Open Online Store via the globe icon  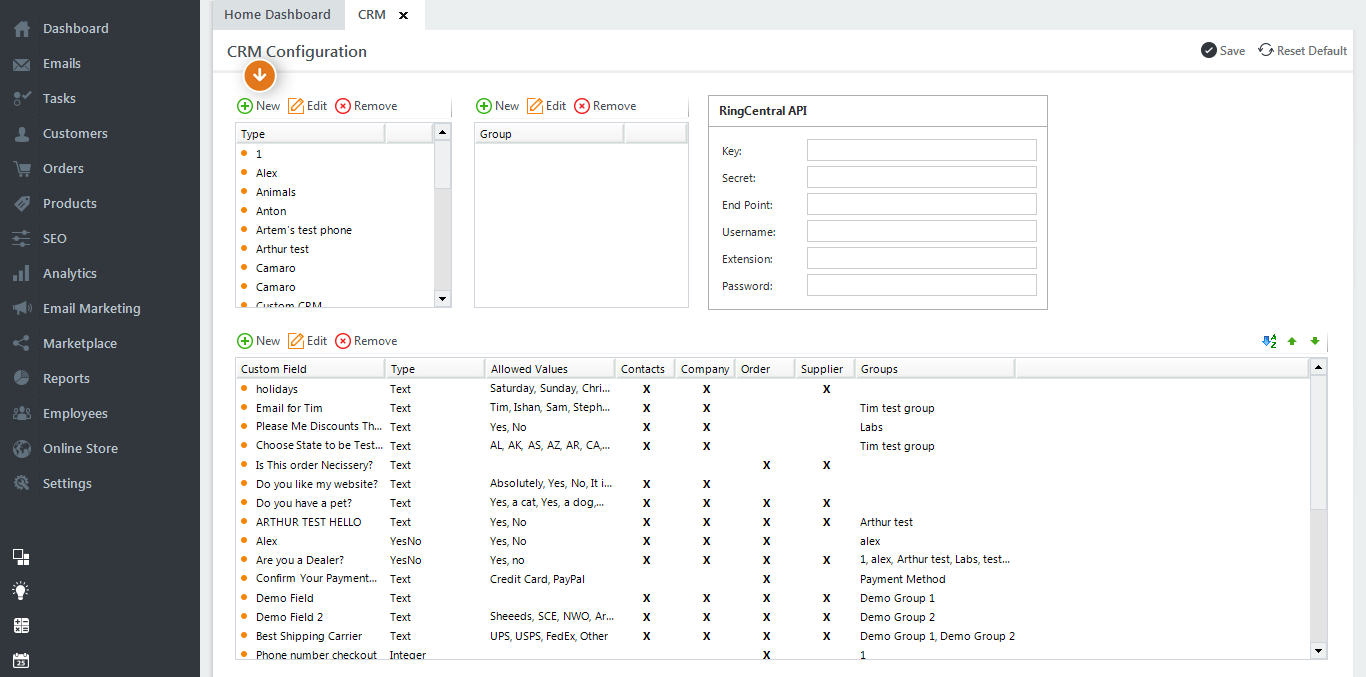(21, 449)
